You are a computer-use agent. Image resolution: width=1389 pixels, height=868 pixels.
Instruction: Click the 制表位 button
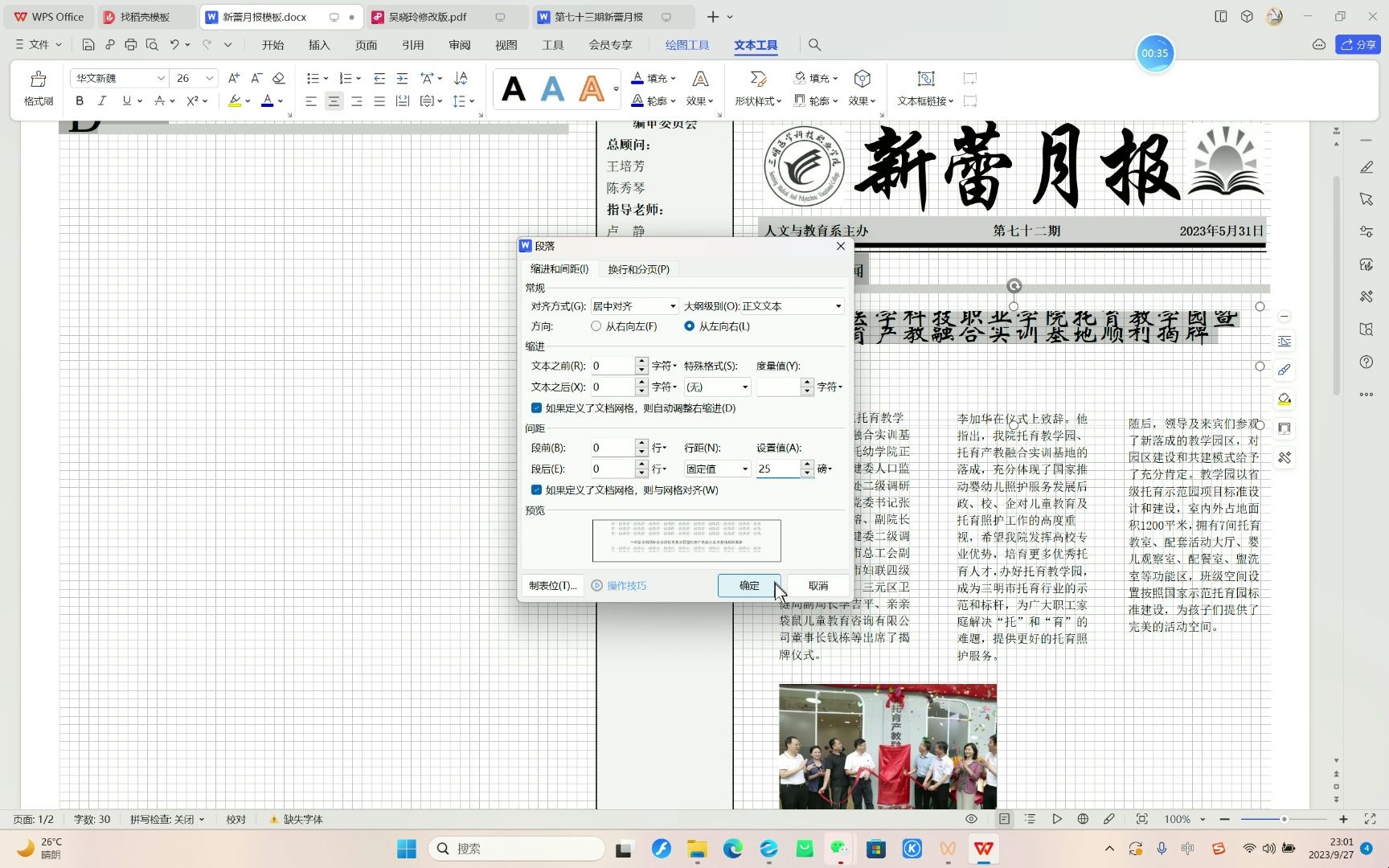pos(552,586)
